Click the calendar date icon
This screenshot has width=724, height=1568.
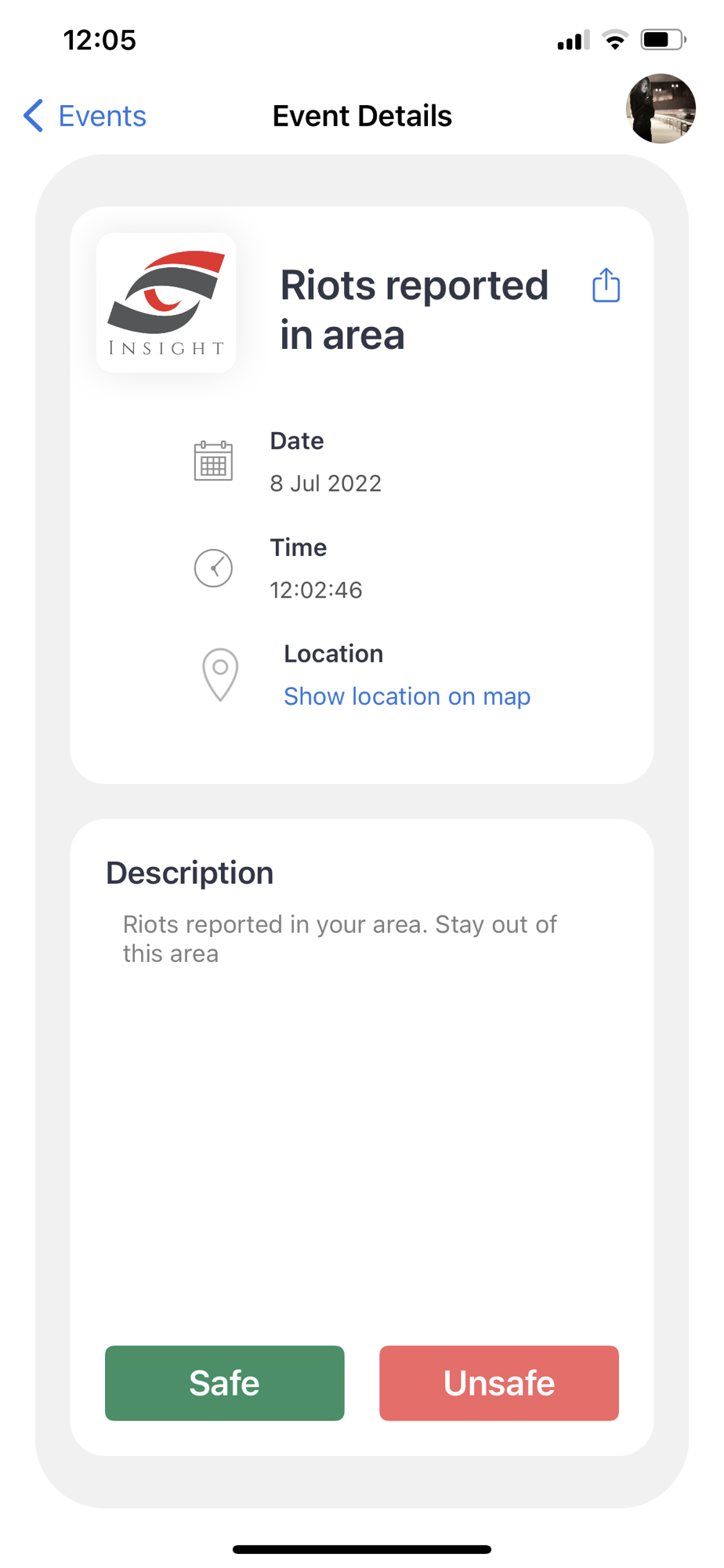click(x=213, y=461)
